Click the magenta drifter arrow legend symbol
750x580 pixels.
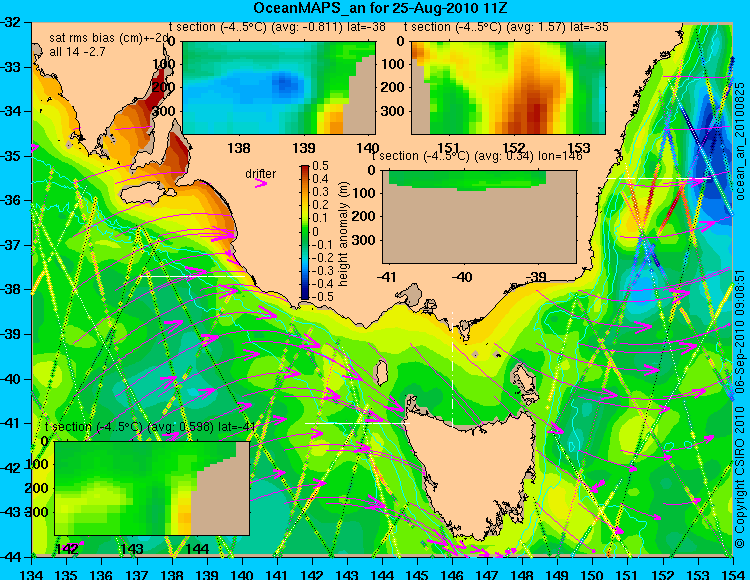(x=261, y=183)
